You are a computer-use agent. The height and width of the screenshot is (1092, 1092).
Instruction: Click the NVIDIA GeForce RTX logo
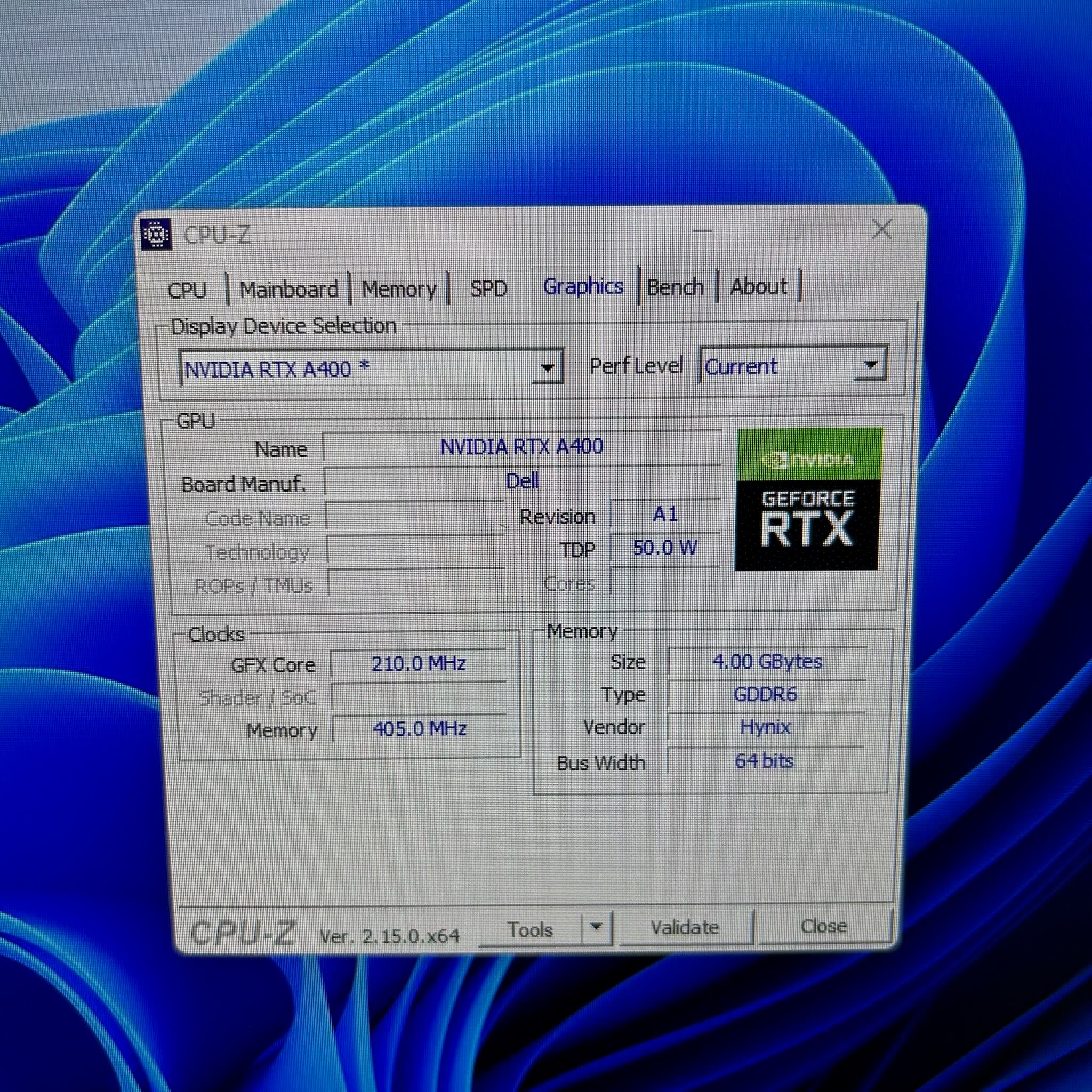click(808, 499)
